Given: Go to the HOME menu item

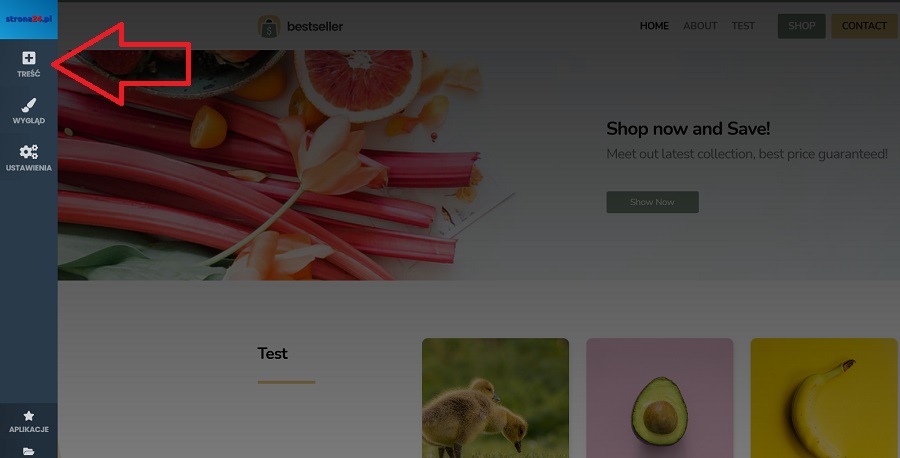Looking at the screenshot, I should click(654, 26).
